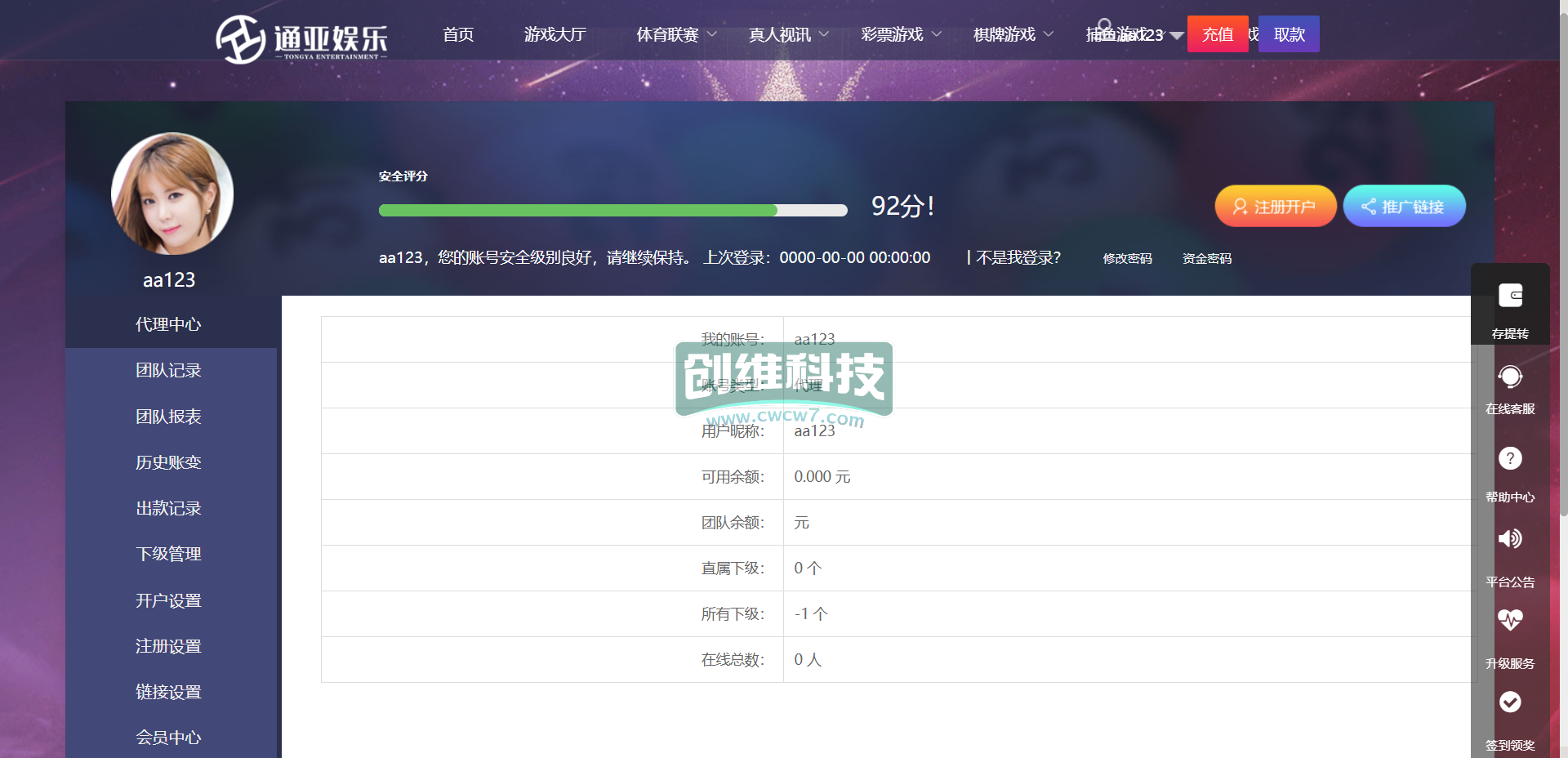Image resolution: width=1568 pixels, height=758 pixels.
Task: Click the 0.000 元 balance value
Action: 822,477
